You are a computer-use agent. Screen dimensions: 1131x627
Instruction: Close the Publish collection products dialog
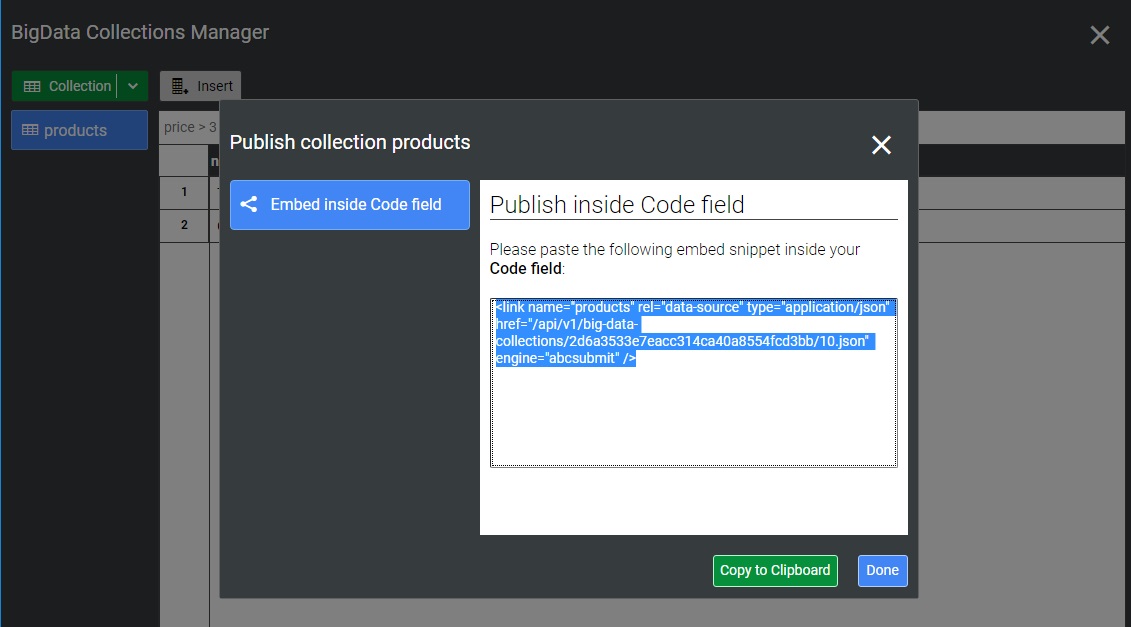click(881, 145)
